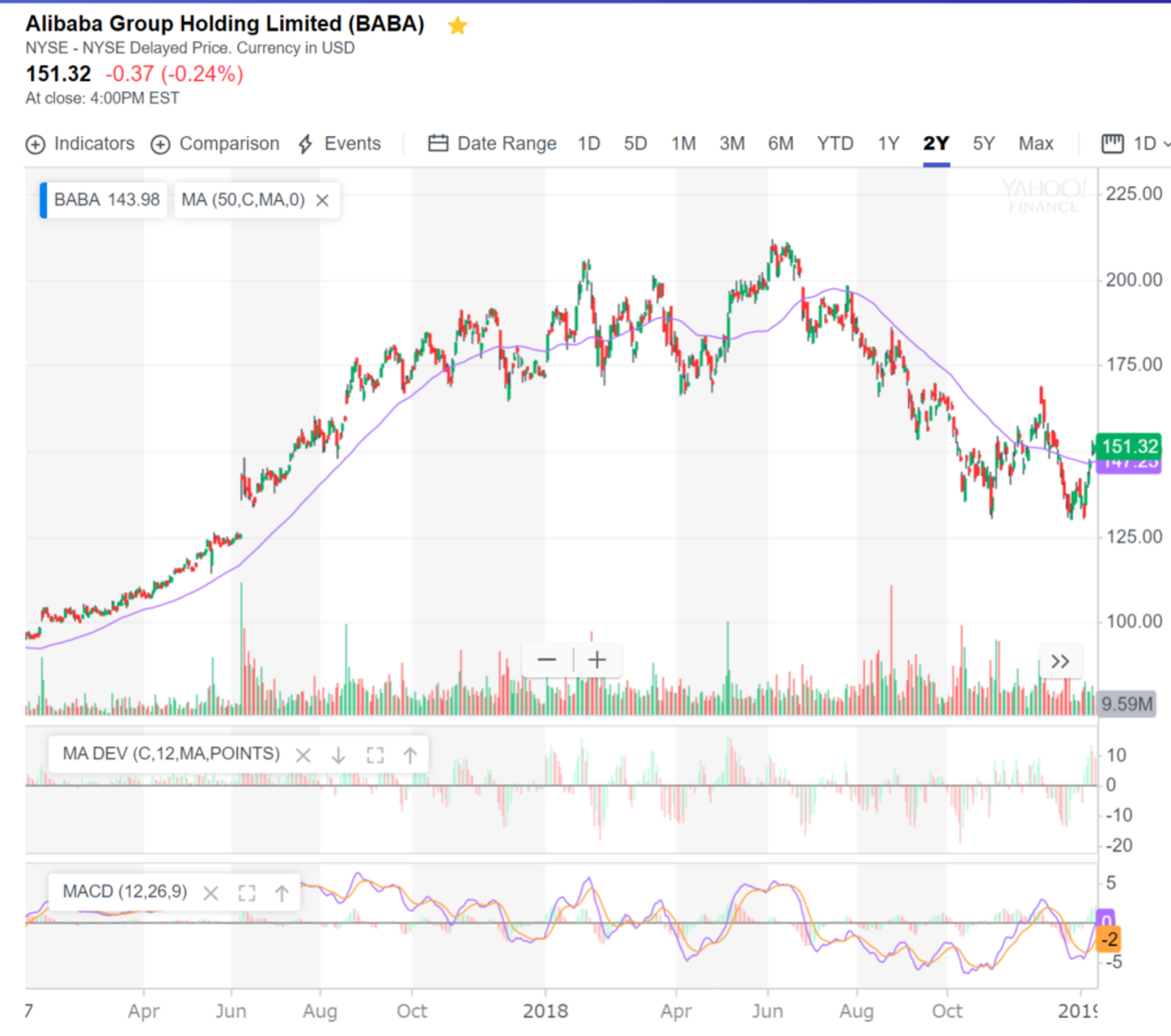The image size is (1171, 1036).
Task: Click the green 151.32 price tag on axis
Action: pos(1129,446)
